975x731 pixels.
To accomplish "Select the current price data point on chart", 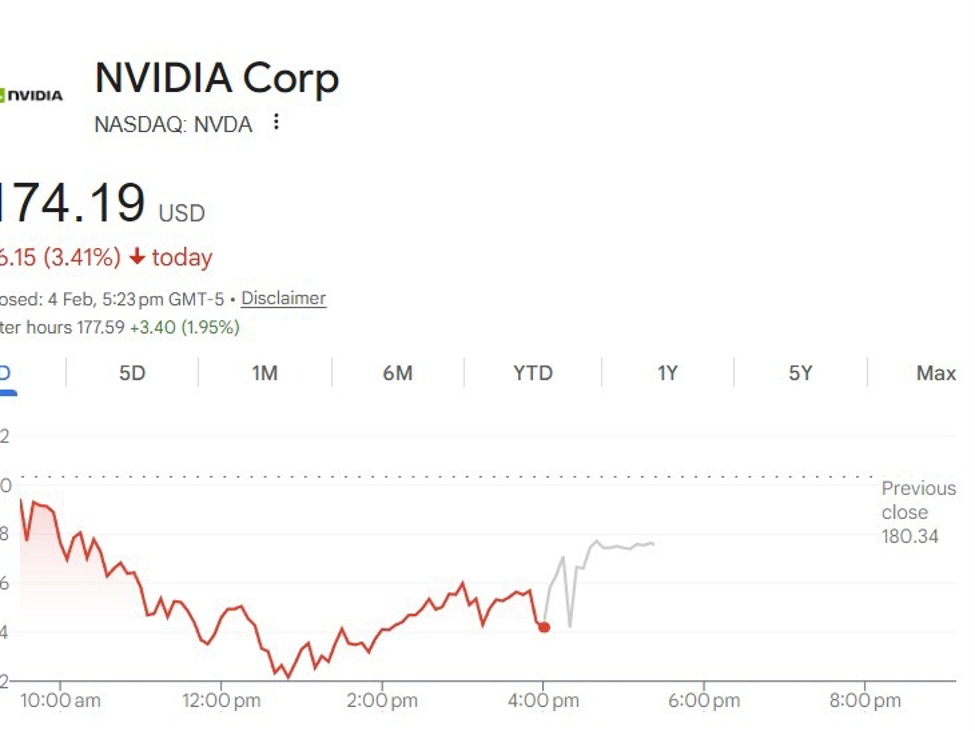I will [x=545, y=627].
